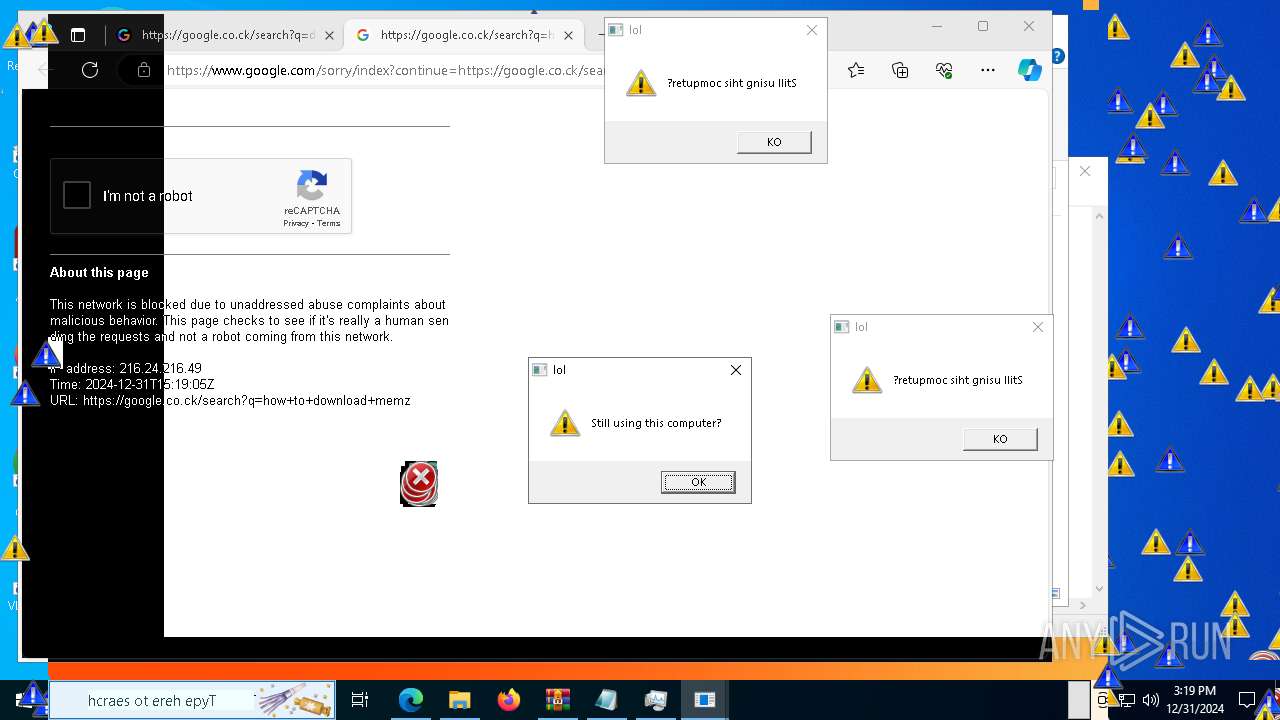Select the active lol app on taskbar
The image size is (1280, 720).
coord(705,700)
